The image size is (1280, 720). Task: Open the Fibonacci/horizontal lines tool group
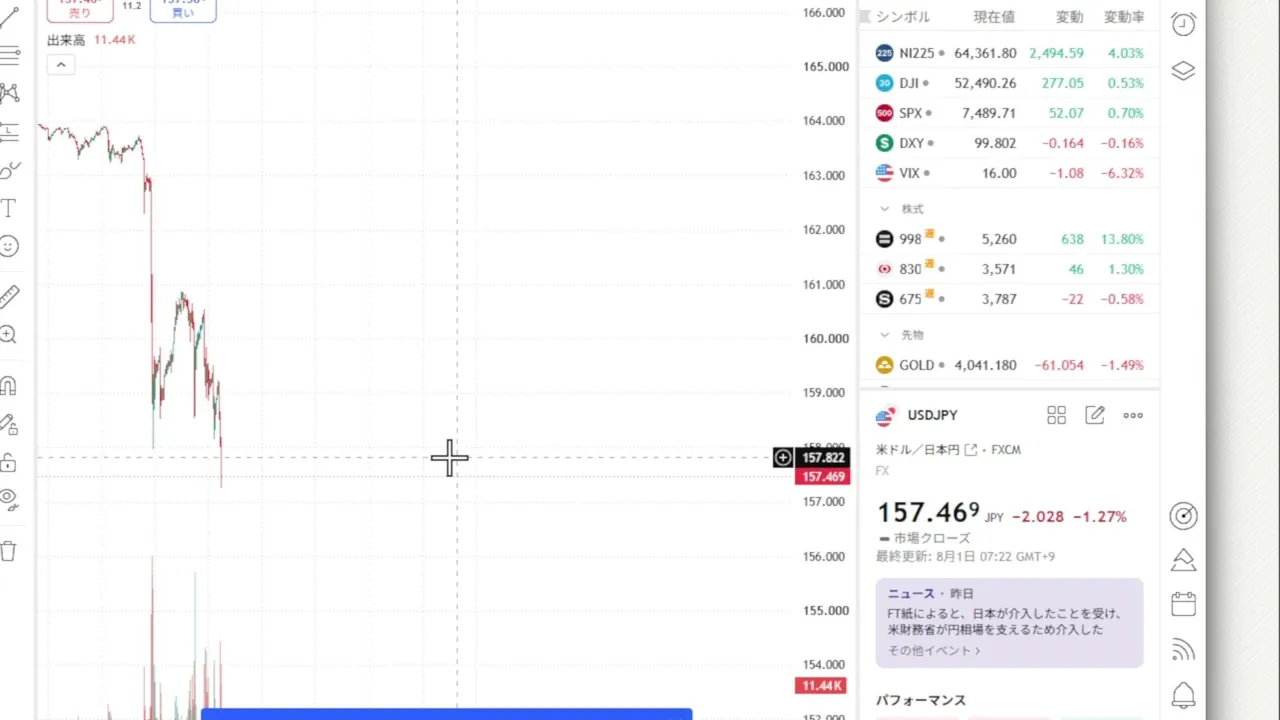pyautogui.click(x=9, y=56)
